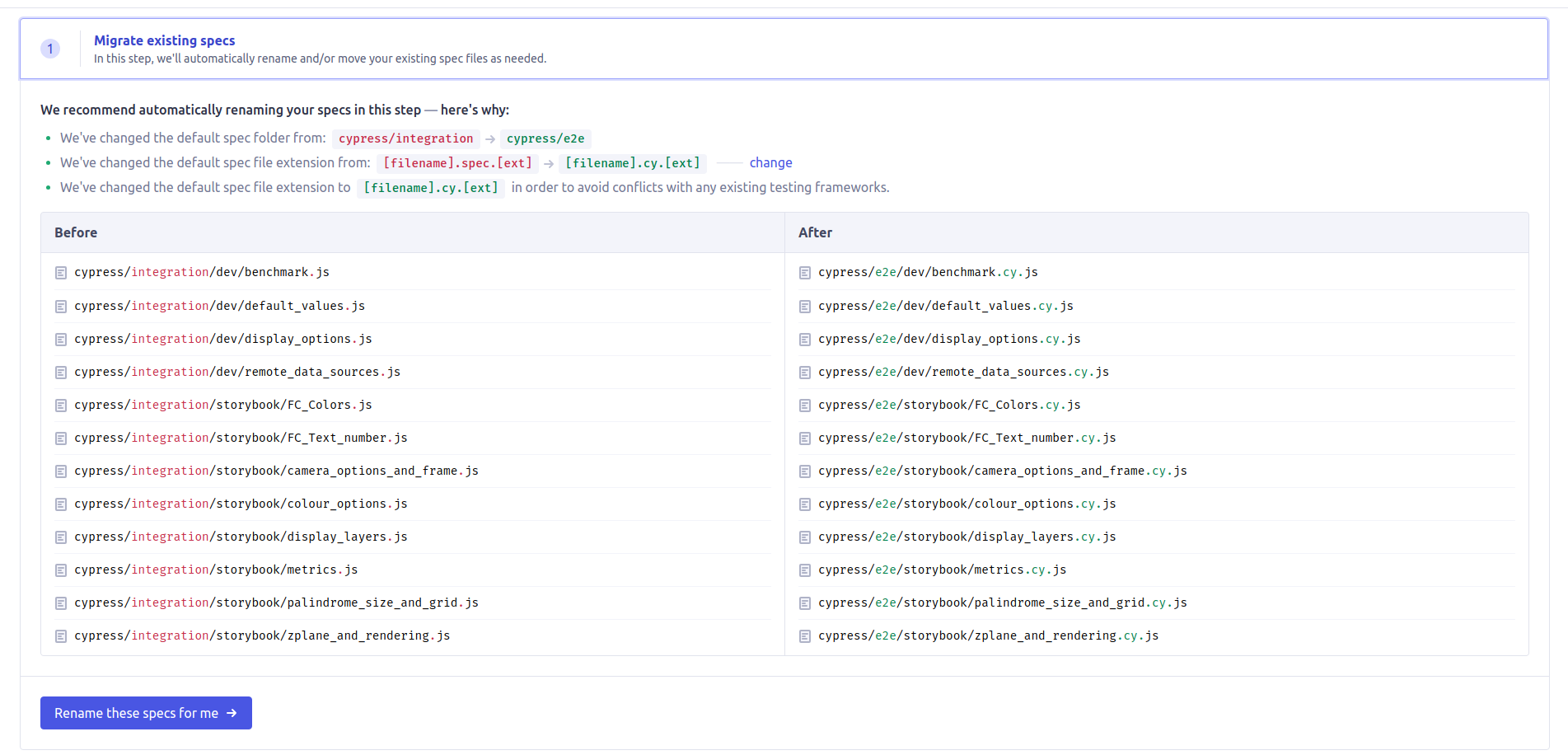The height and width of the screenshot is (755, 1568).
Task: Click file icon beside After e2e/storybook/palindrome_size_and_grid.cy.js
Action: pos(805,603)
